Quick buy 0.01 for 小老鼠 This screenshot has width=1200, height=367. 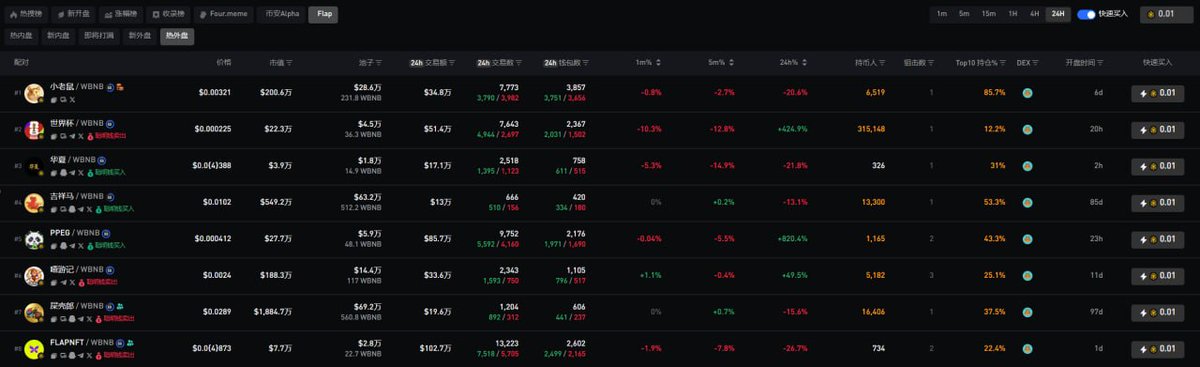click(1157, 93)
